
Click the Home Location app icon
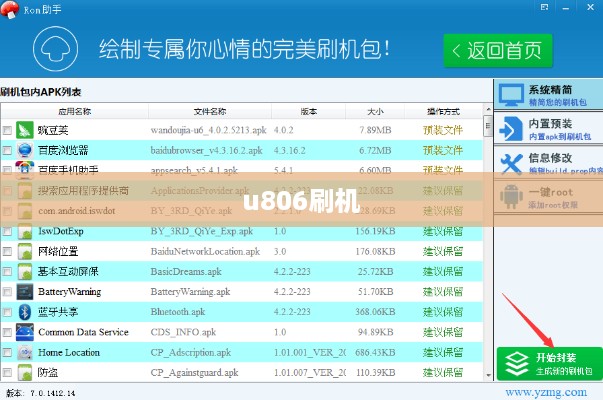pos(25,352)
